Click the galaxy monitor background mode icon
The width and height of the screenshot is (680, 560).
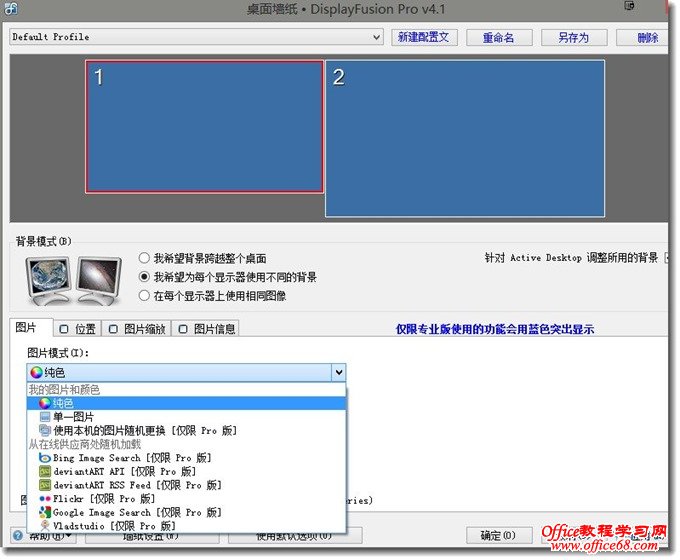(x=99, y=281)
